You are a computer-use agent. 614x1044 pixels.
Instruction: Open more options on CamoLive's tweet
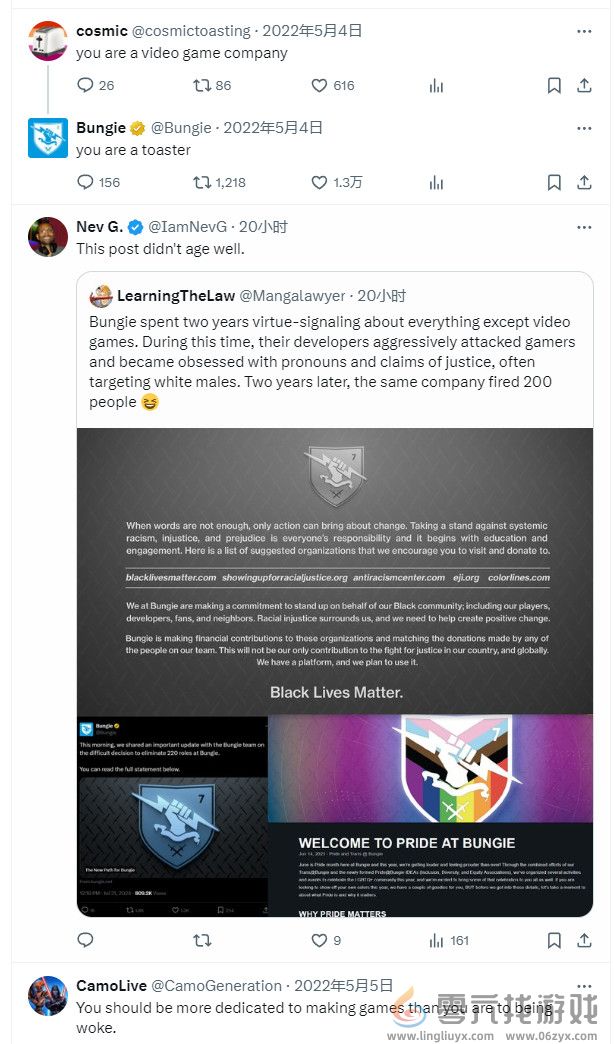[584, 986]
